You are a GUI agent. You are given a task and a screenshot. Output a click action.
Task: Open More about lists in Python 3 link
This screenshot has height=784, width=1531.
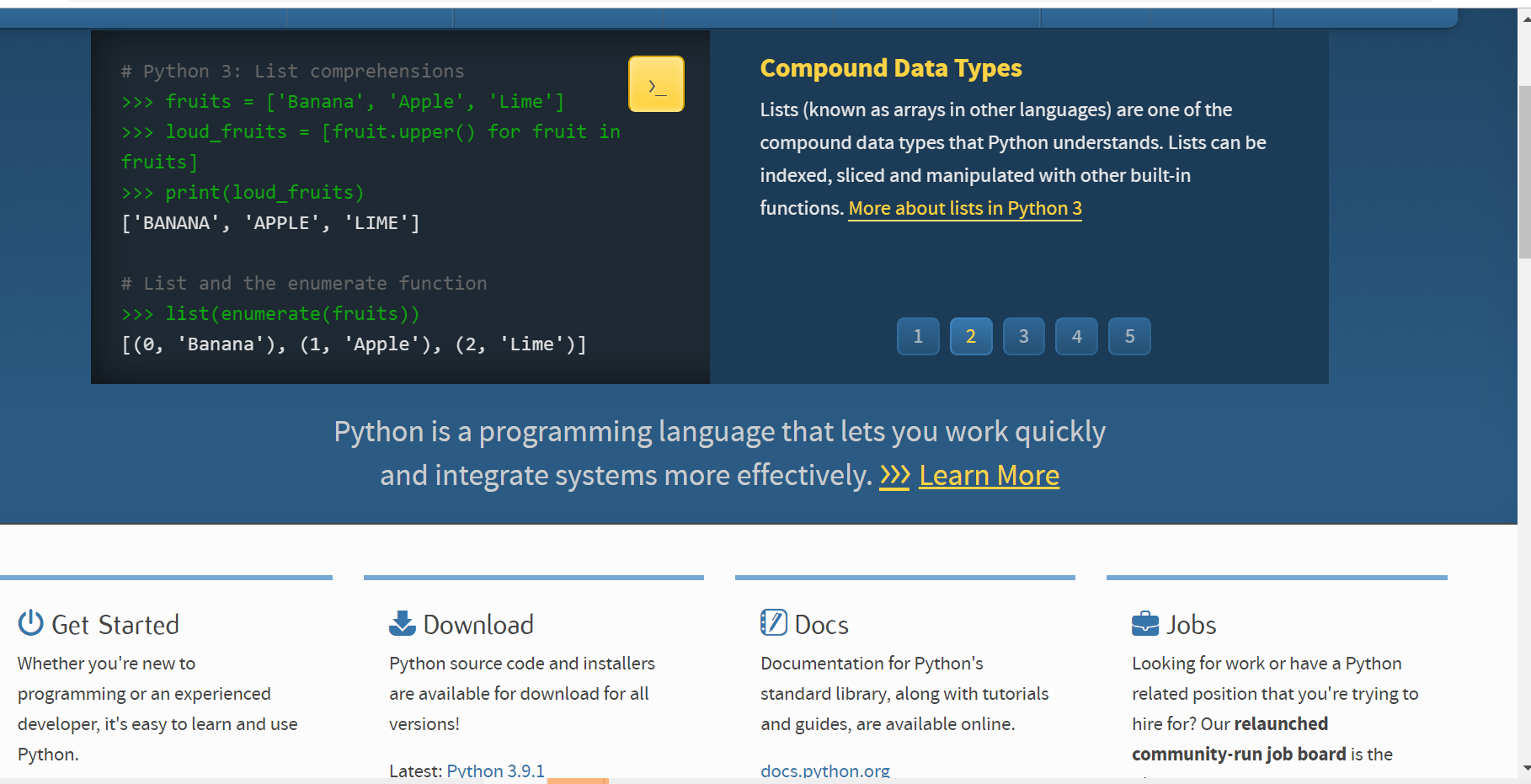pyautogui.click(x=965, y=208)
